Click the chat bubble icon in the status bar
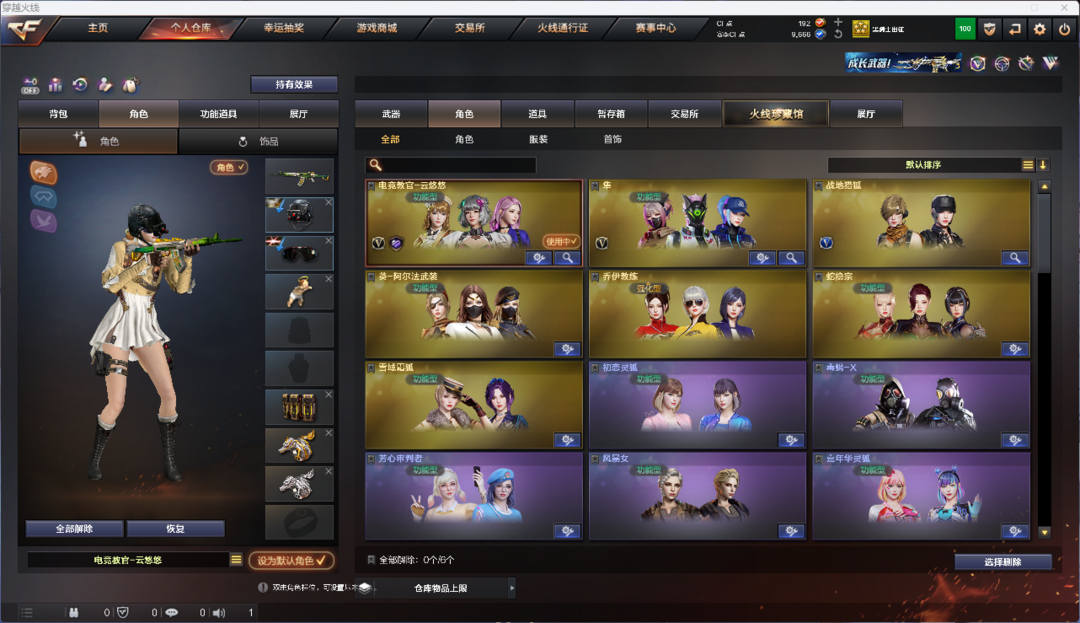Screen dimensions: 1080x623 [172, 613]
